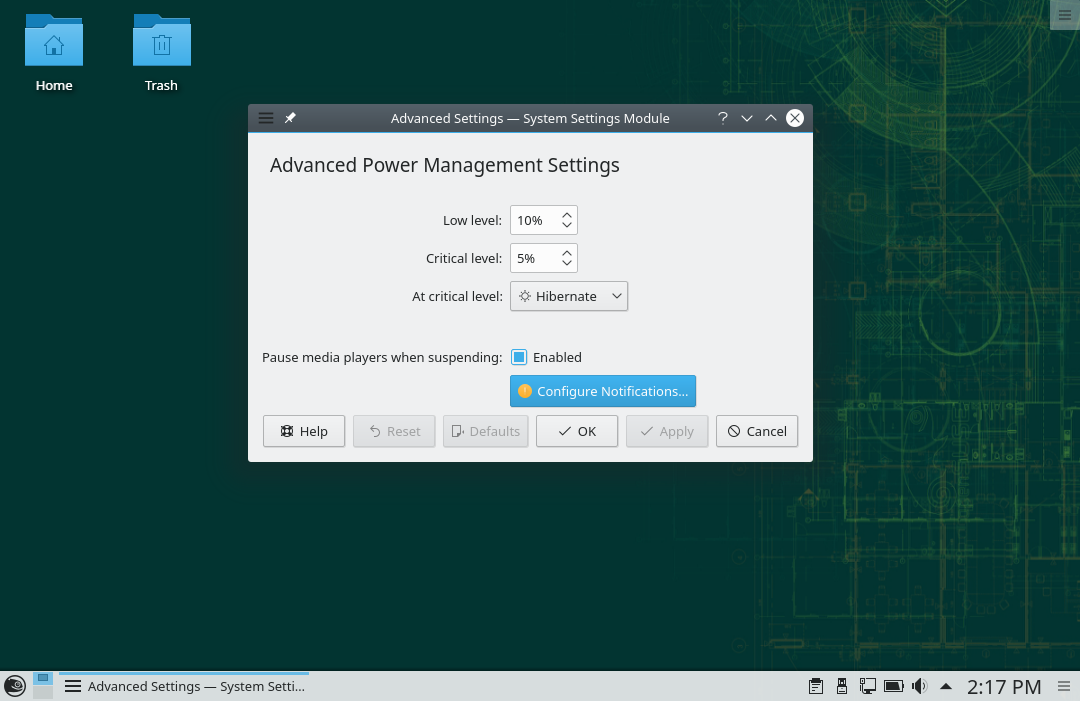Viewport: 1080px width, 701px height.
Task: Open the clipboard tray icon
Action: [x=816, y=686]
